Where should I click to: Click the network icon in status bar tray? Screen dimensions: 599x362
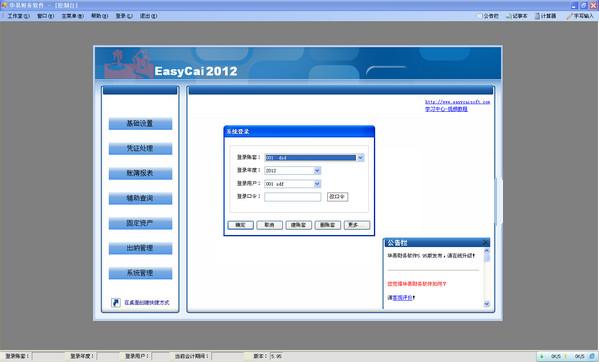point(592,356)
